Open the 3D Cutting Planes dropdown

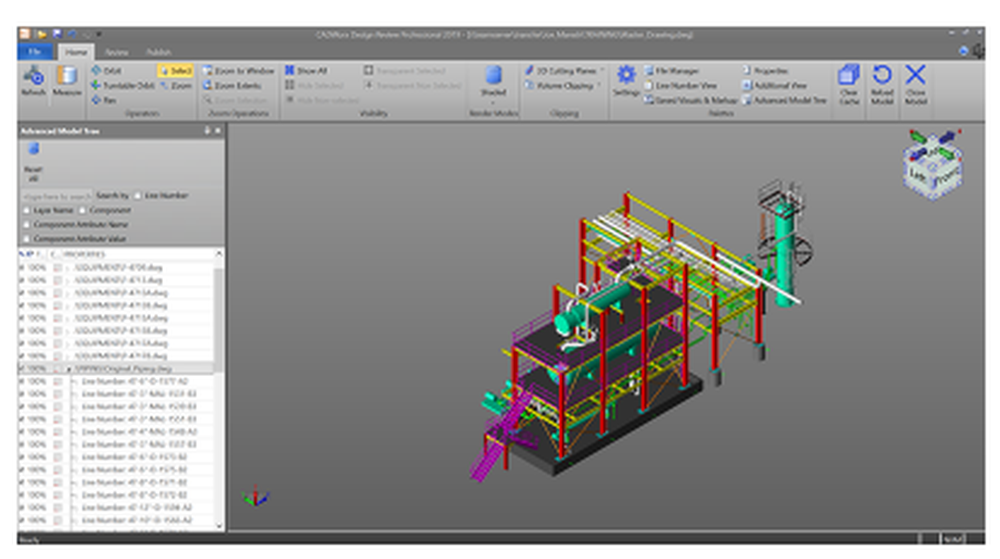point(601,70)
